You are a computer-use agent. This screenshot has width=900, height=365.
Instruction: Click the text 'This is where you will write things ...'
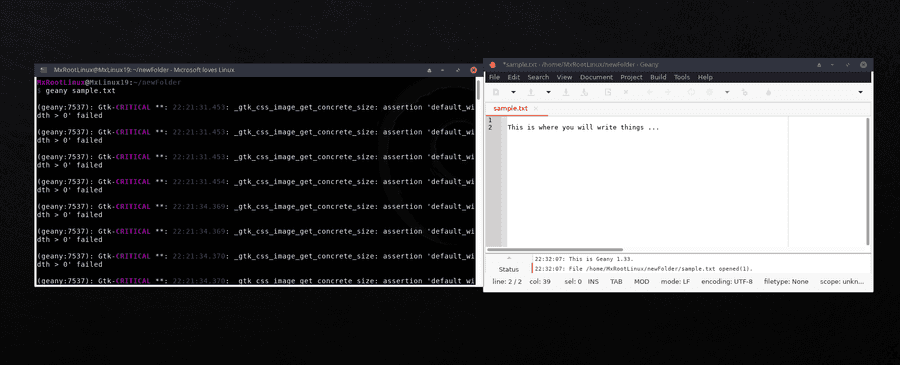pos(583,127)
